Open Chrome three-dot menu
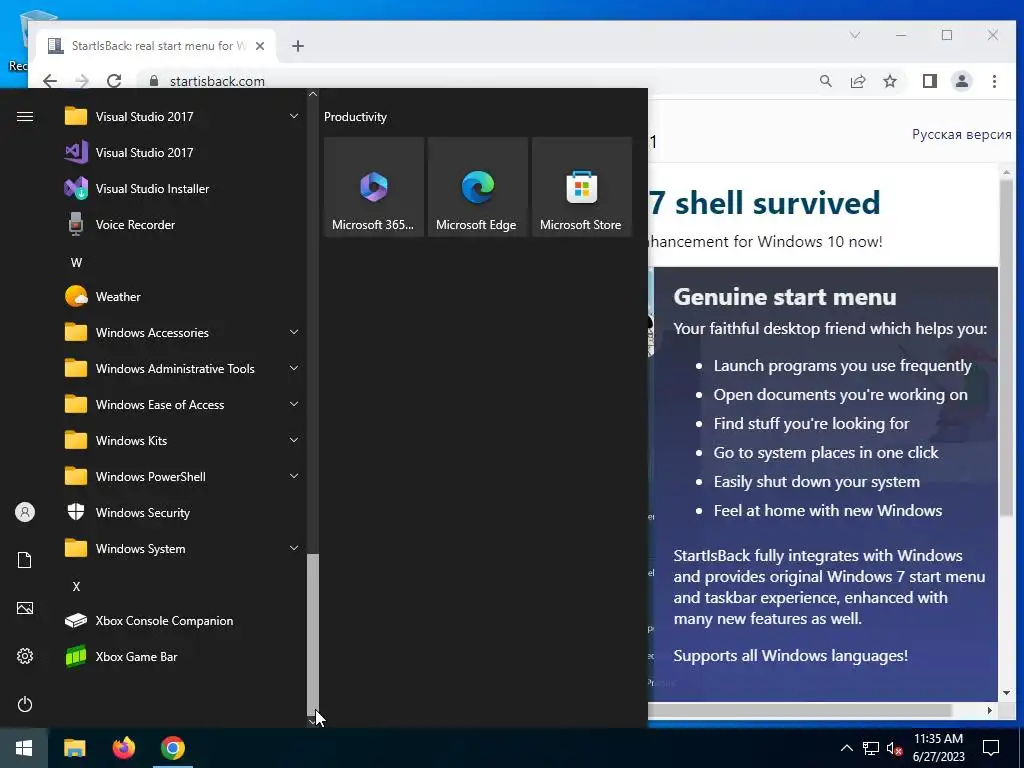 coord(994,81)
